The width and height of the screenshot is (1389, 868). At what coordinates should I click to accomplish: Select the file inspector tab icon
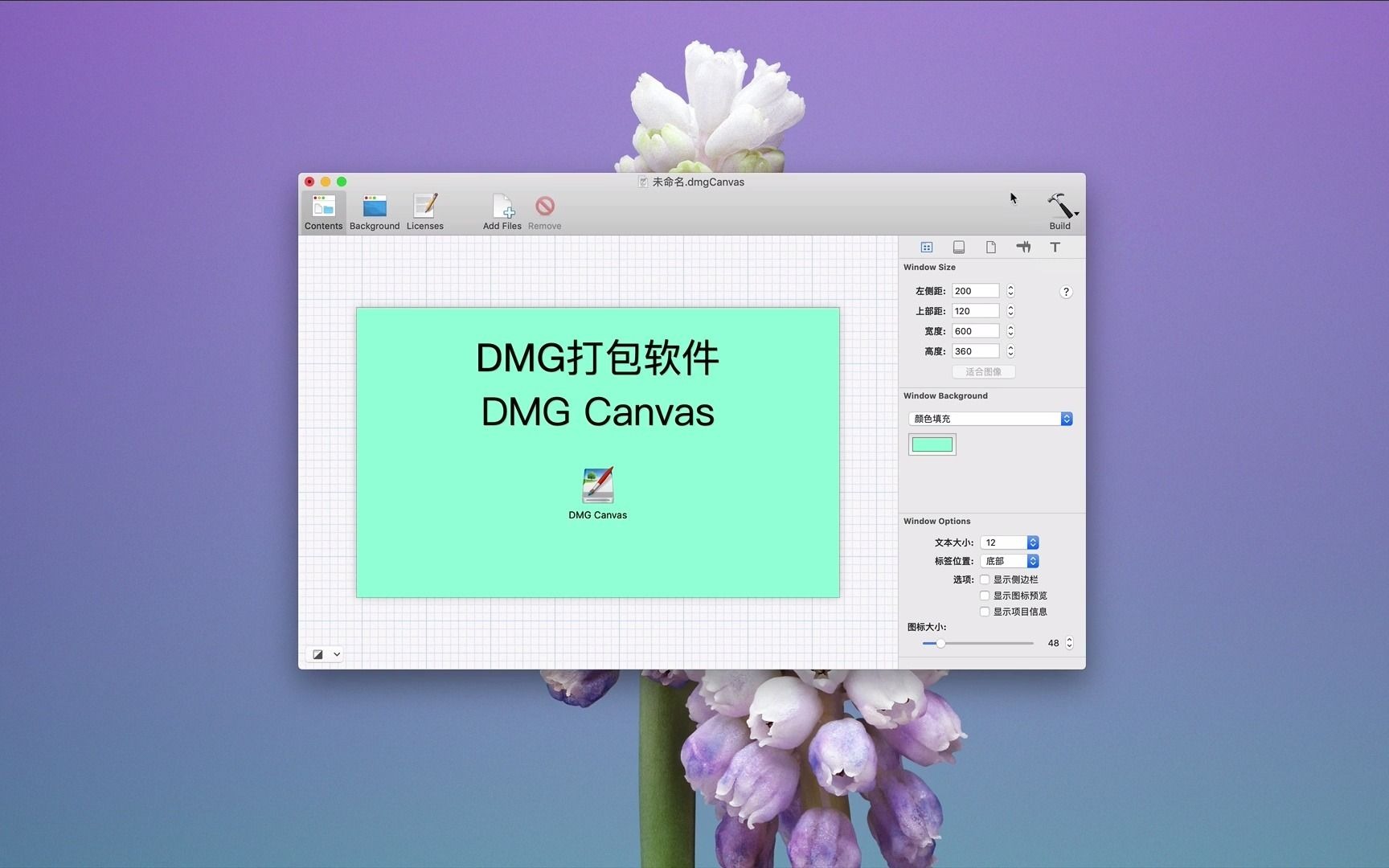coord(991,248)
